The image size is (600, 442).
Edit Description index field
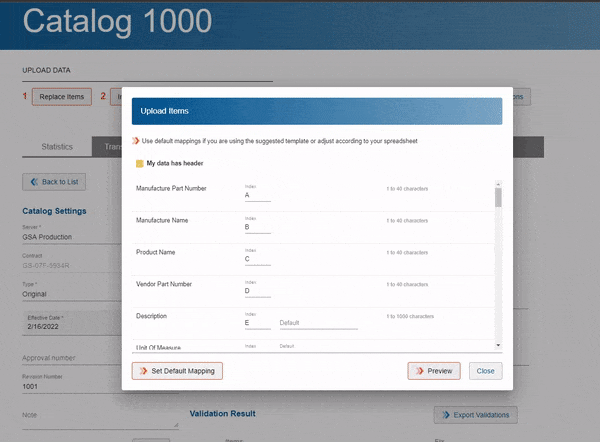[x=258, y=323]
